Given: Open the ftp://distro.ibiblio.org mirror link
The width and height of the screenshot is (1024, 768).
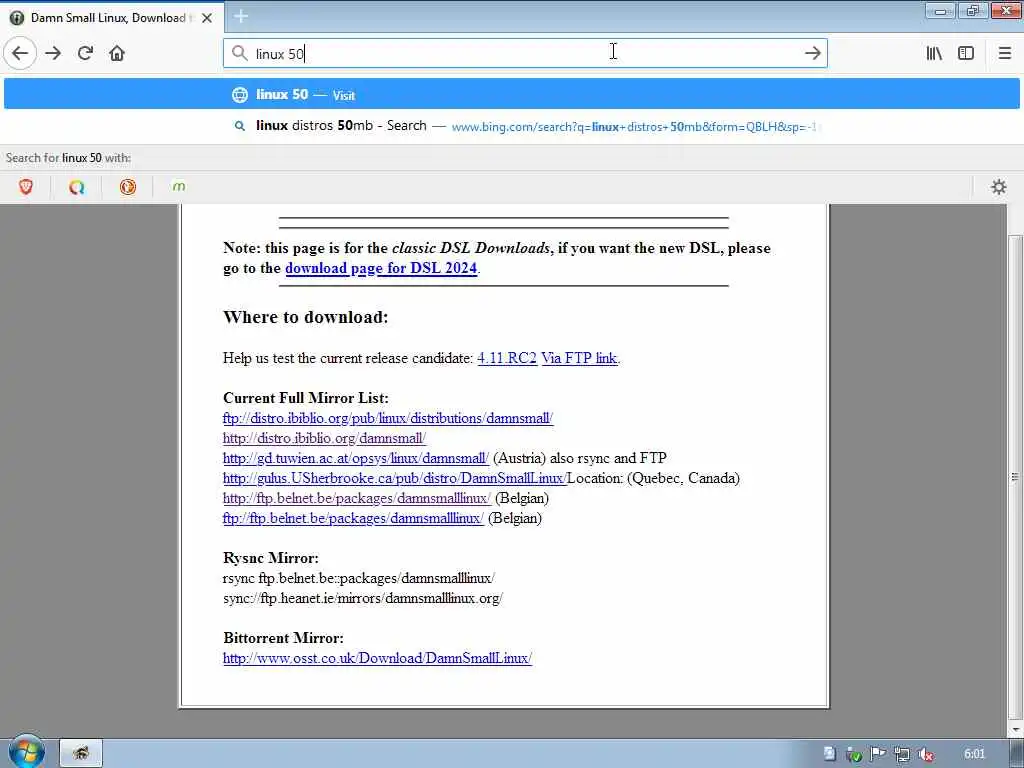Looking at the screenshot, I should [388, 418].
